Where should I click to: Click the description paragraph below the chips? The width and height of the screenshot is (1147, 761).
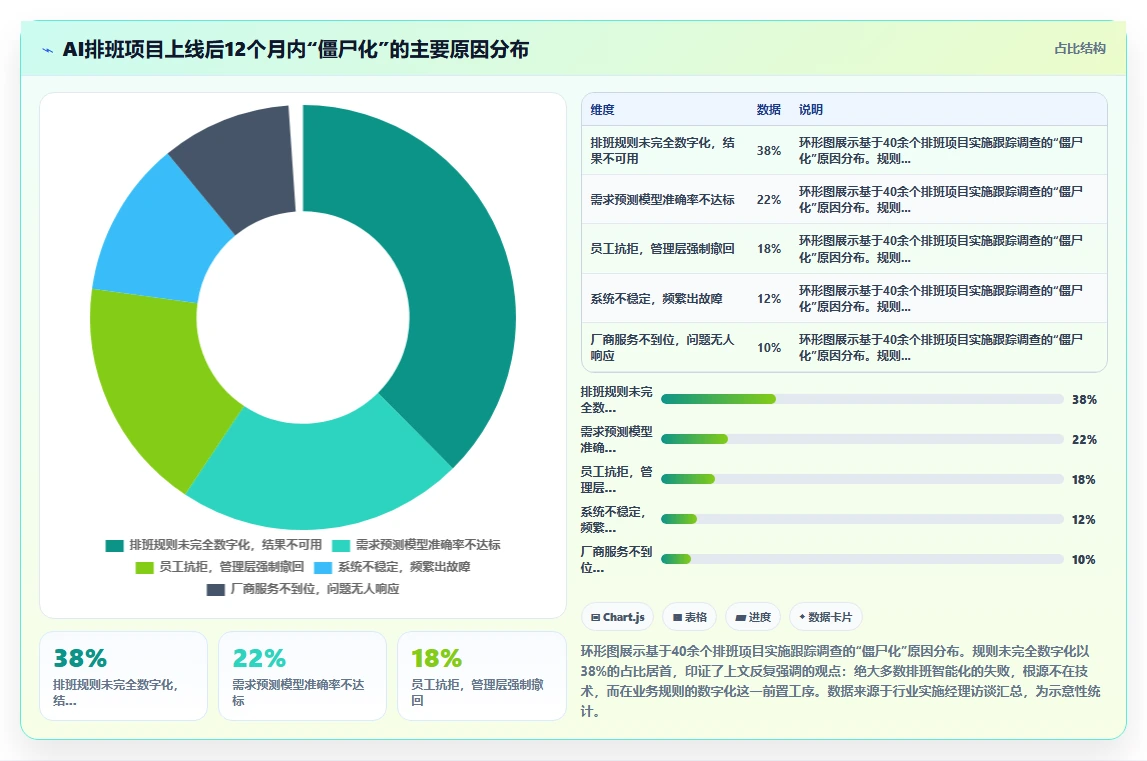(841, 681)
